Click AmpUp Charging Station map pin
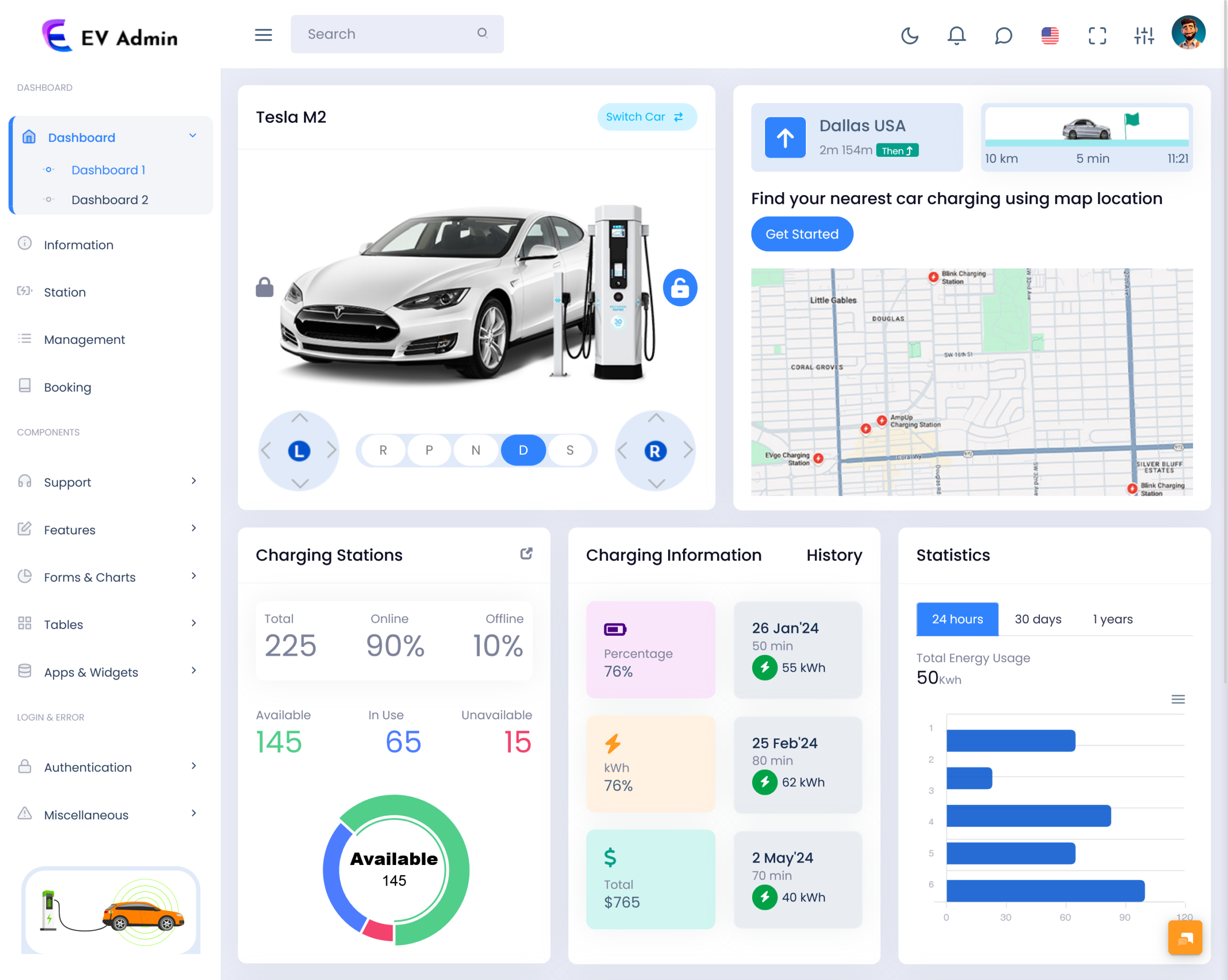 882,420
